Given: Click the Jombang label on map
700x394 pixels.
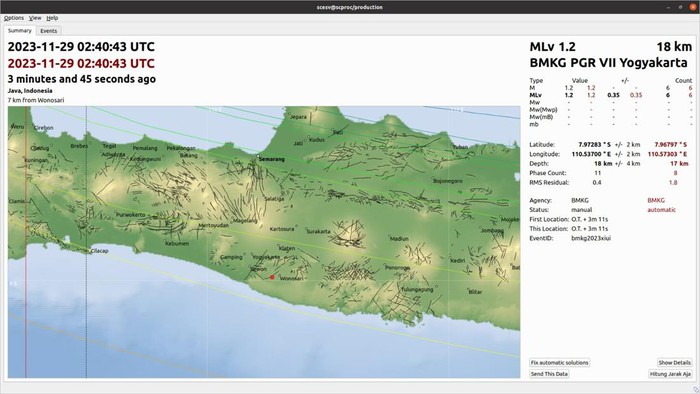Looking at the screenshot, I should pos(492,231).
